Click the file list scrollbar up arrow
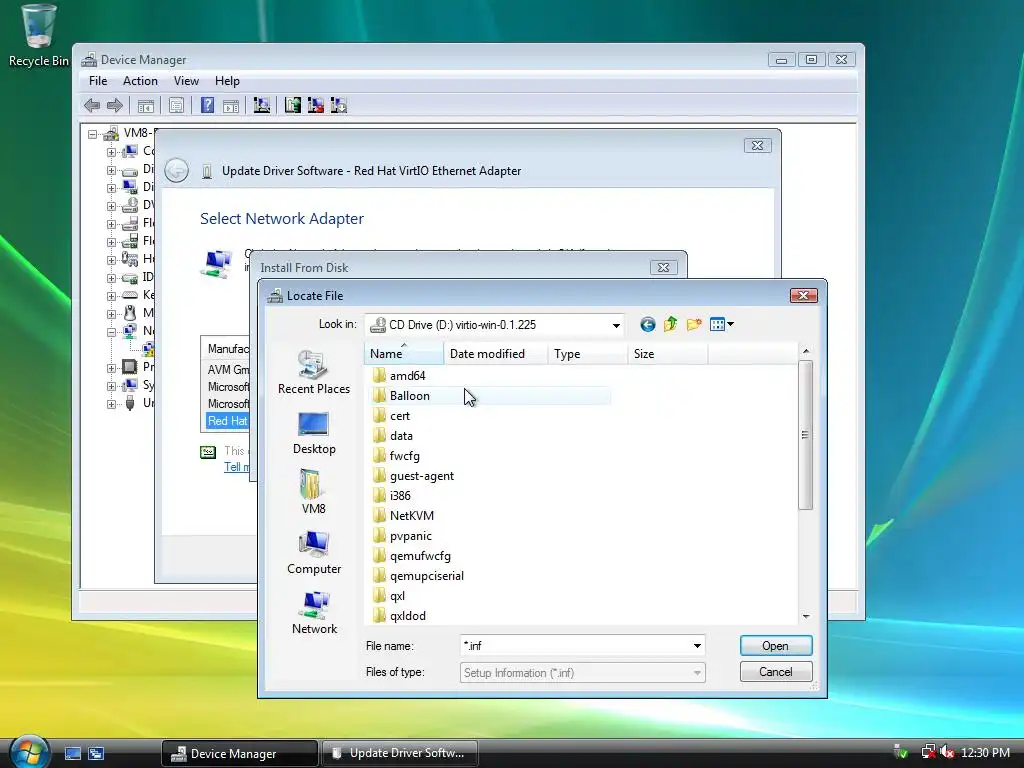The image size is (1024, 768). [x=805, y=351]
